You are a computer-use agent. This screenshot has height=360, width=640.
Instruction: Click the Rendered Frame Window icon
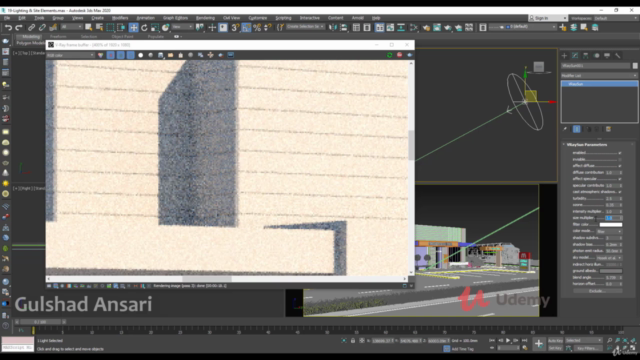[x=437, y=27]
